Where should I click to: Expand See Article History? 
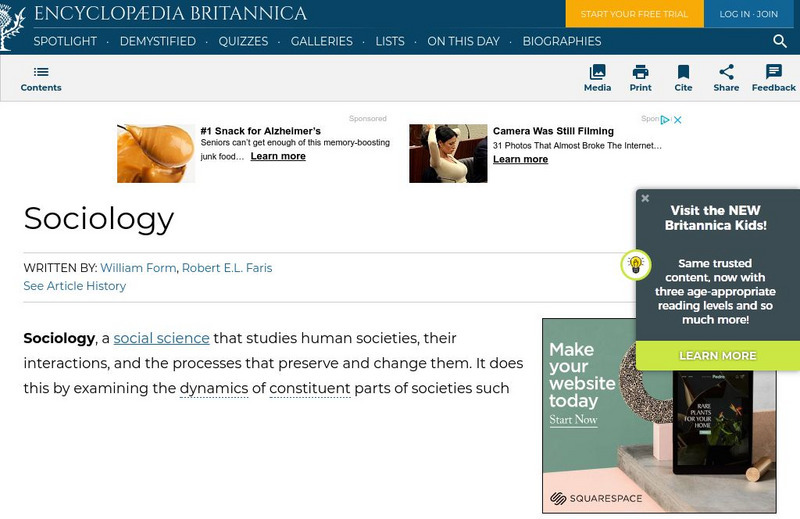[x=75, y=286]
